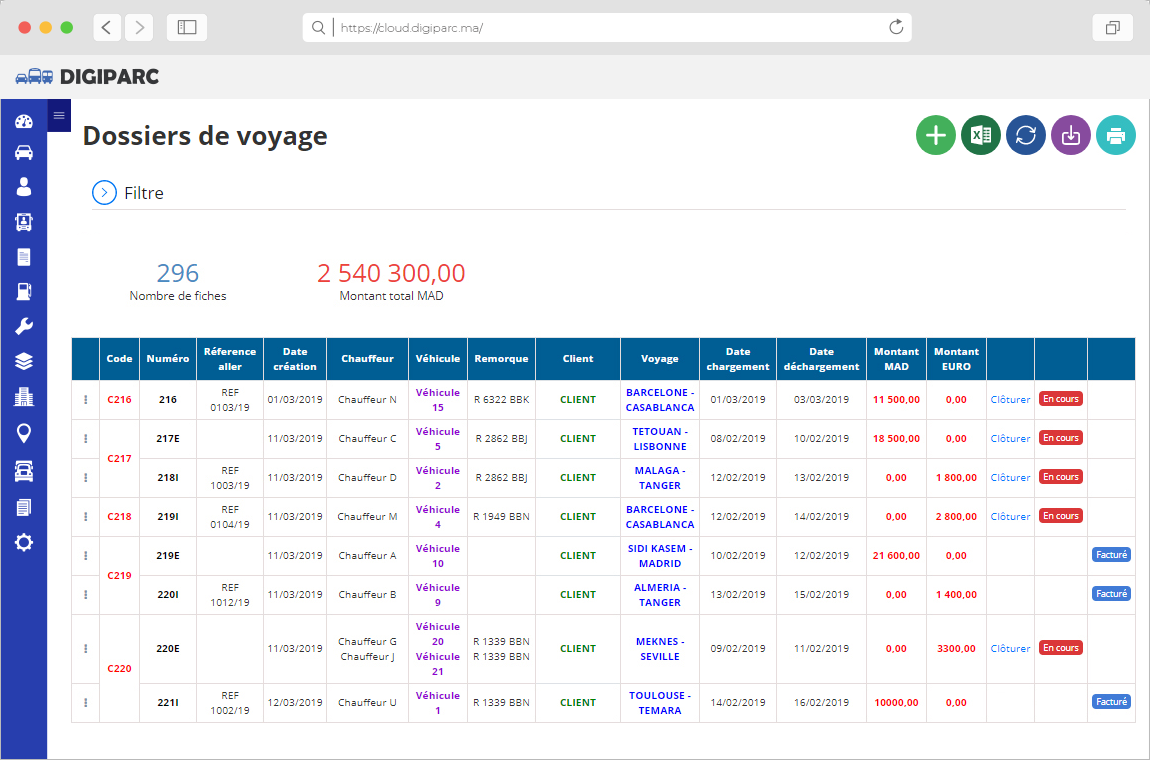Open maintenance using the wrench icon

pyautogui.click(x=24, y=326)
